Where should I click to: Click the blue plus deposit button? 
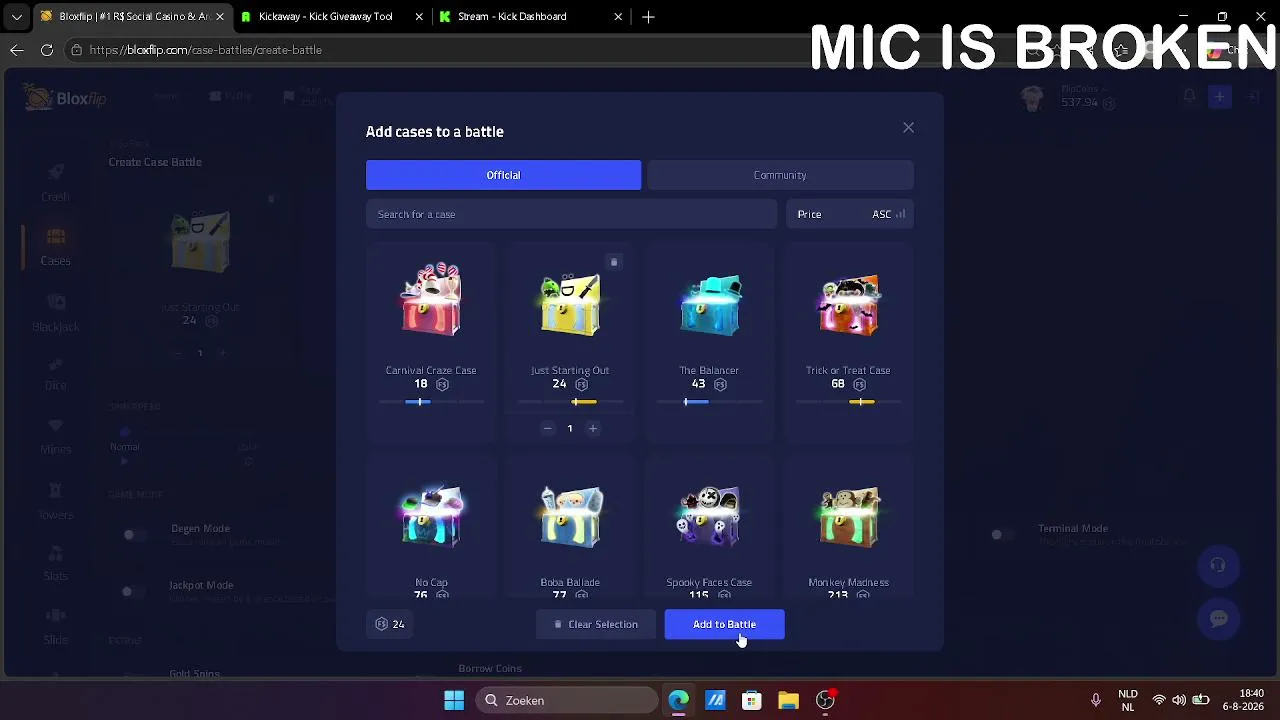1219,97
